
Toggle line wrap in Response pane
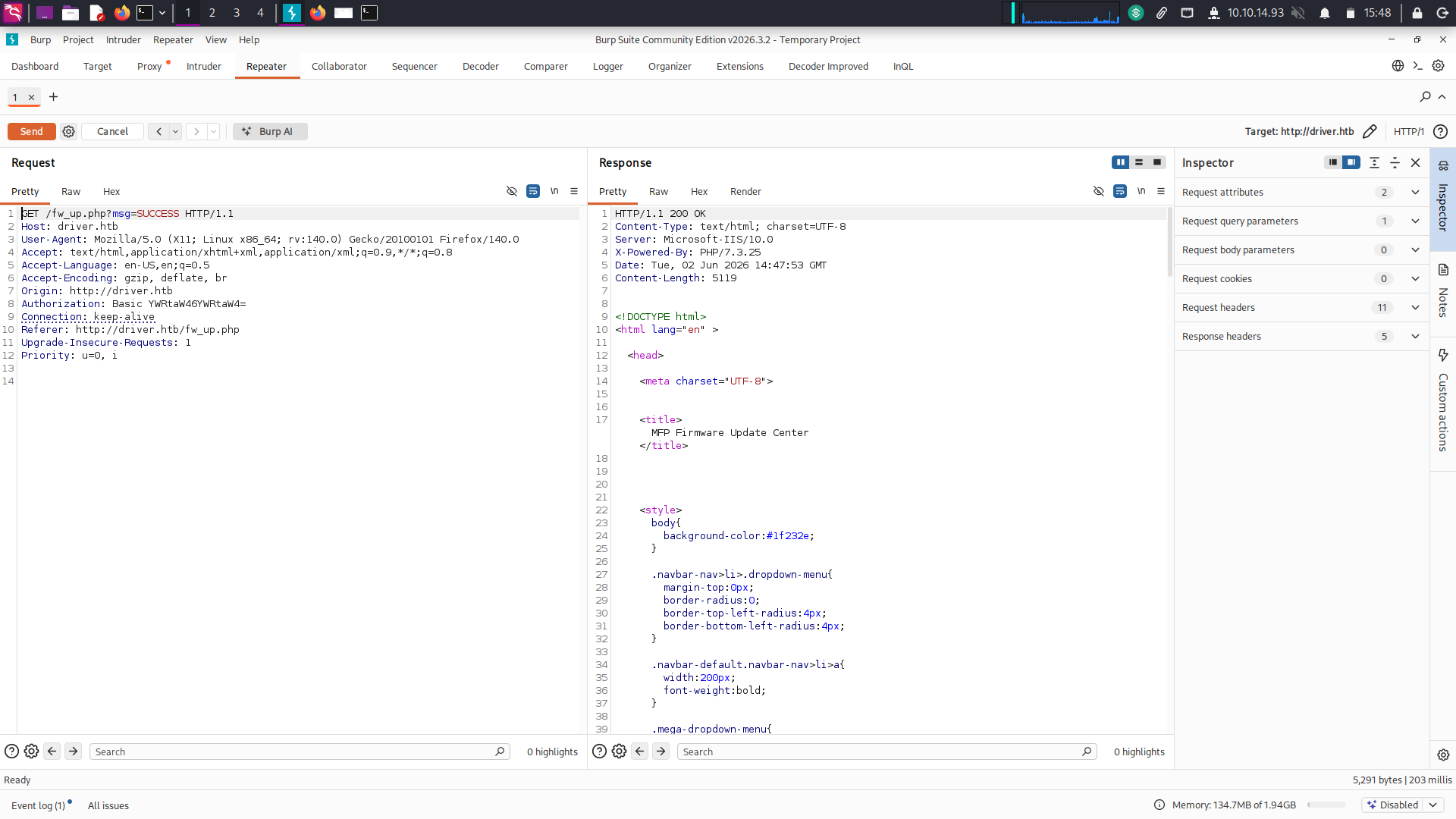1120,191
